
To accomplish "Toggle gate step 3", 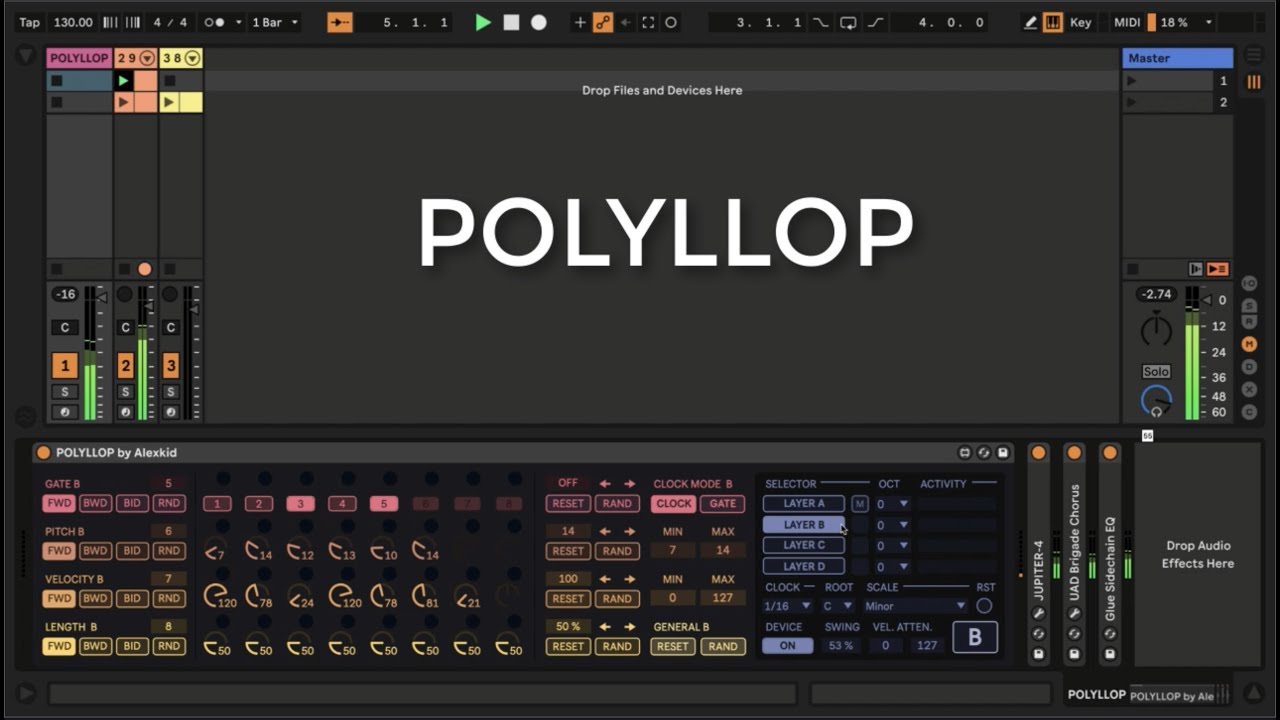I will (x=301, y=504).
